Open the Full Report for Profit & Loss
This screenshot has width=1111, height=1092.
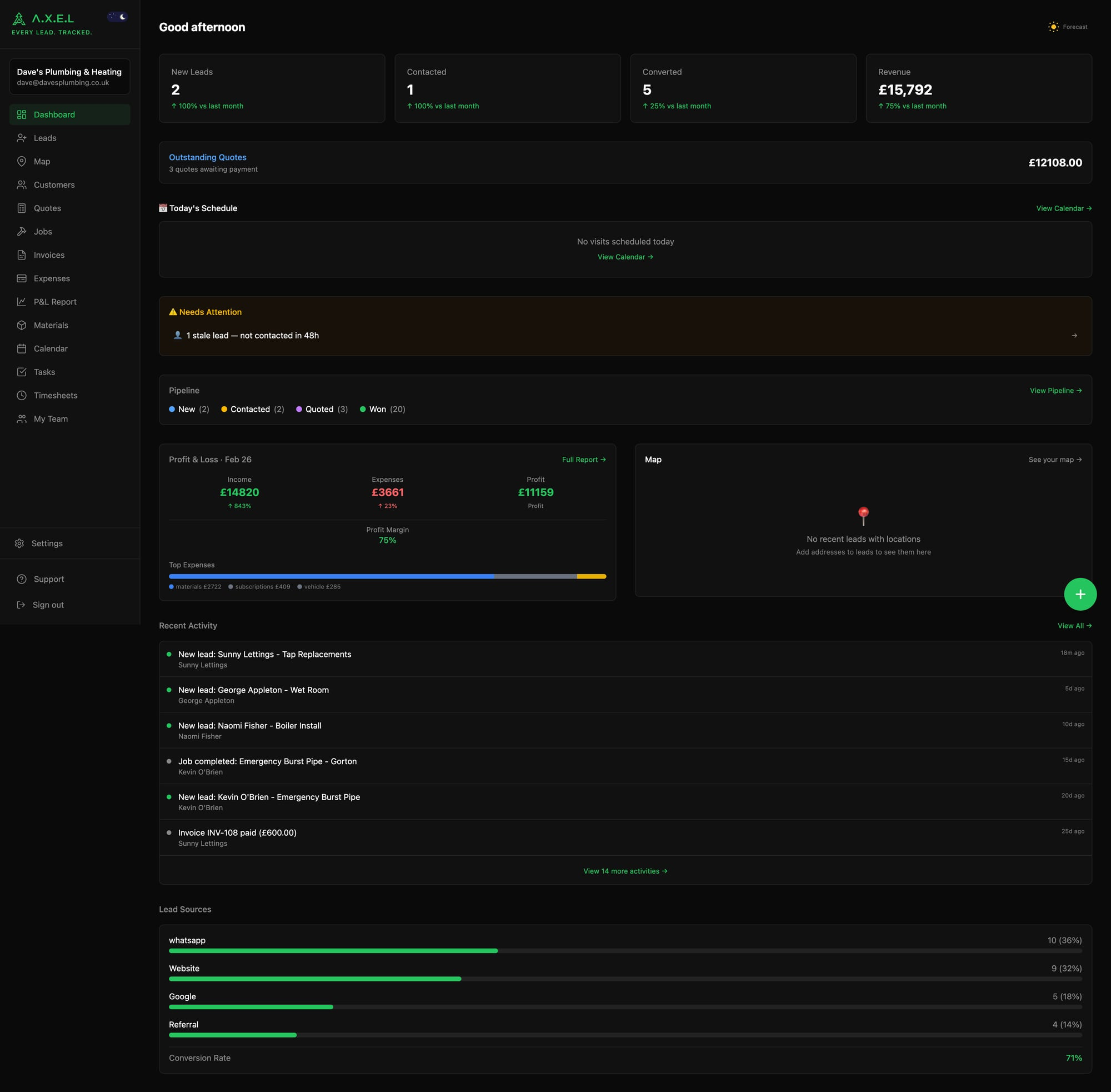(583, 460)
